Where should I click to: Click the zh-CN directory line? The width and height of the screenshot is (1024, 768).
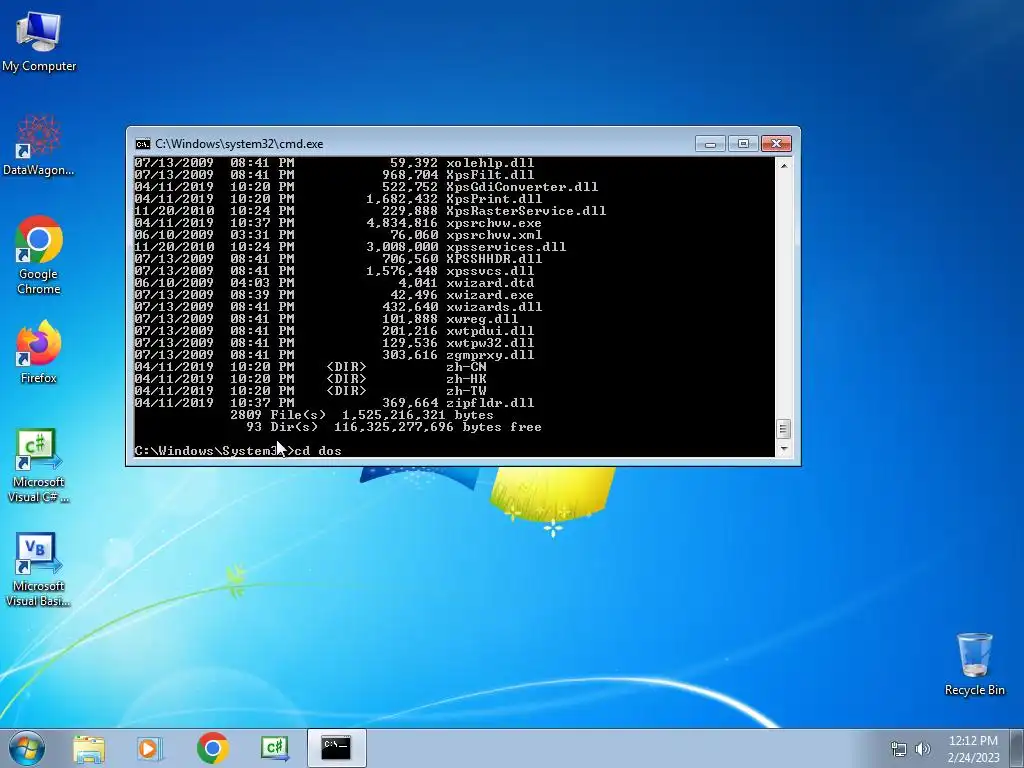pos(311,367)
